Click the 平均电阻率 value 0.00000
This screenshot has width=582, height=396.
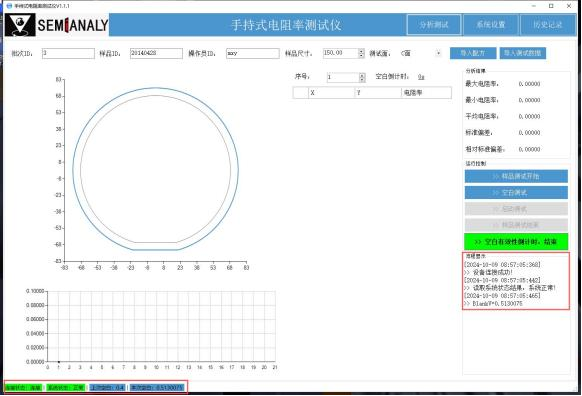tap(529, 117)
